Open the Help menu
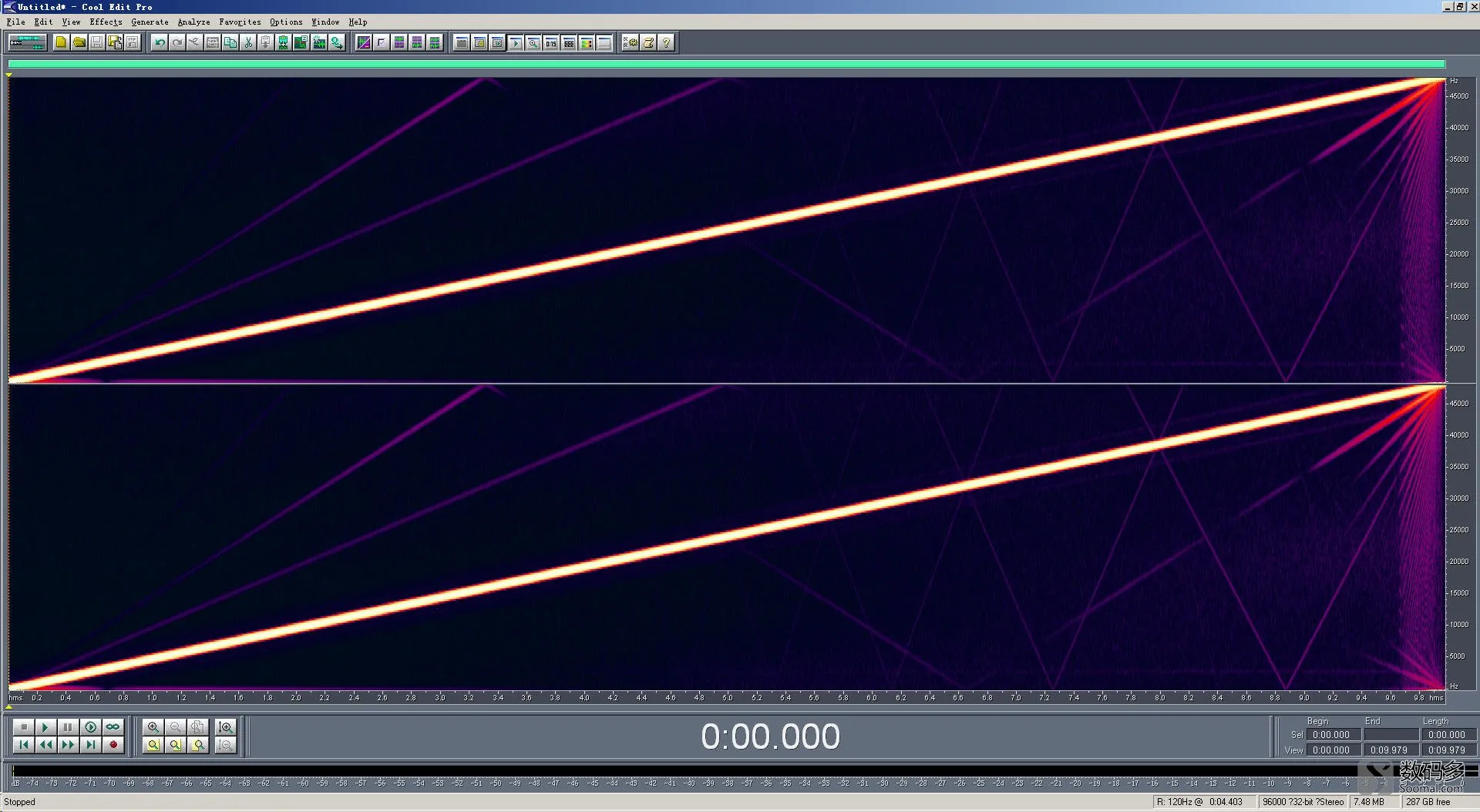The width and height of the screenshot is (1480, 812). 358,22
